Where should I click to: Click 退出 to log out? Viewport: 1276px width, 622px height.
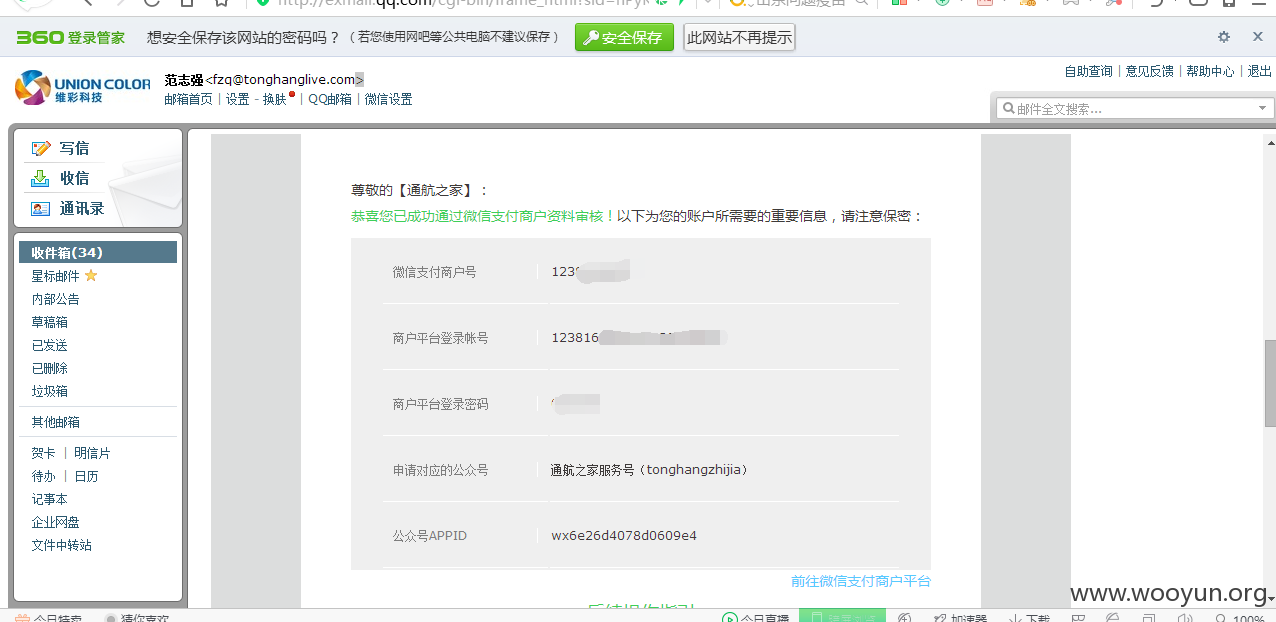coord(1259,71)
